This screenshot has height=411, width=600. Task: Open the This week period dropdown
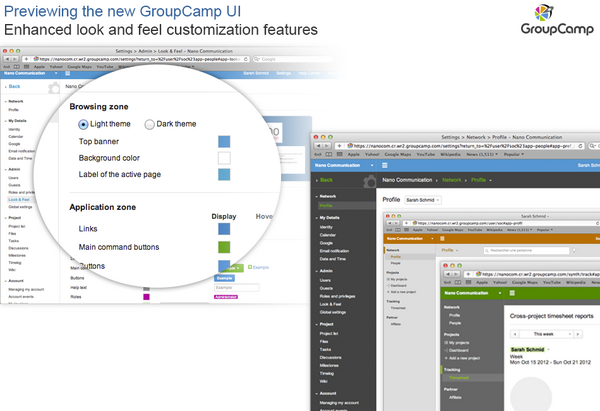(546, 334)
